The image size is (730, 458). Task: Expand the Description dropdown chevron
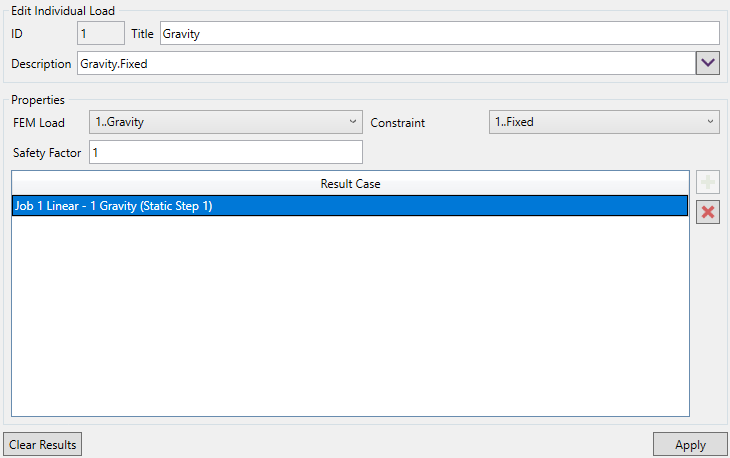coord(708,63)
